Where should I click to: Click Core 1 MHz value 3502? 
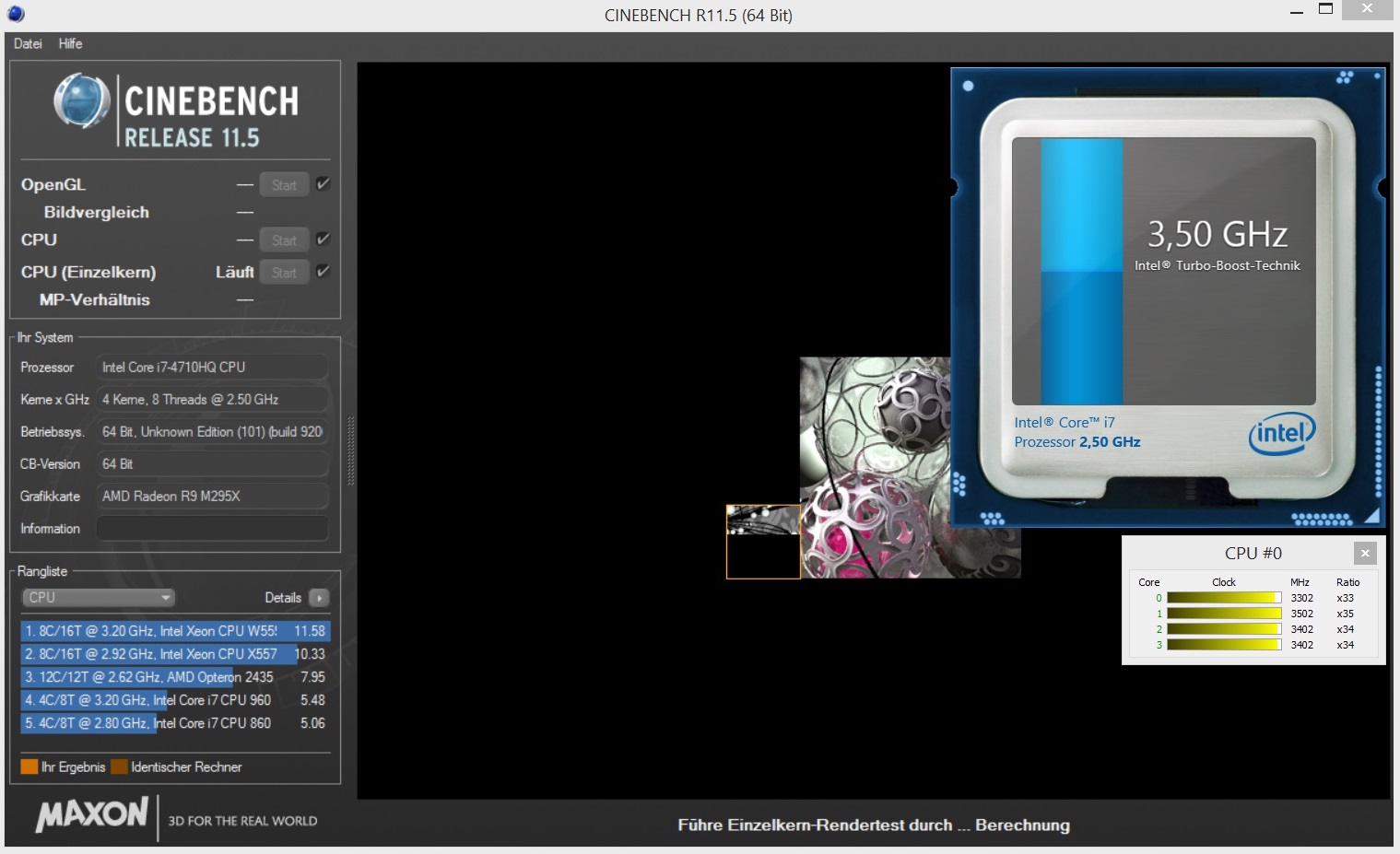click(x=1302, y=614)
